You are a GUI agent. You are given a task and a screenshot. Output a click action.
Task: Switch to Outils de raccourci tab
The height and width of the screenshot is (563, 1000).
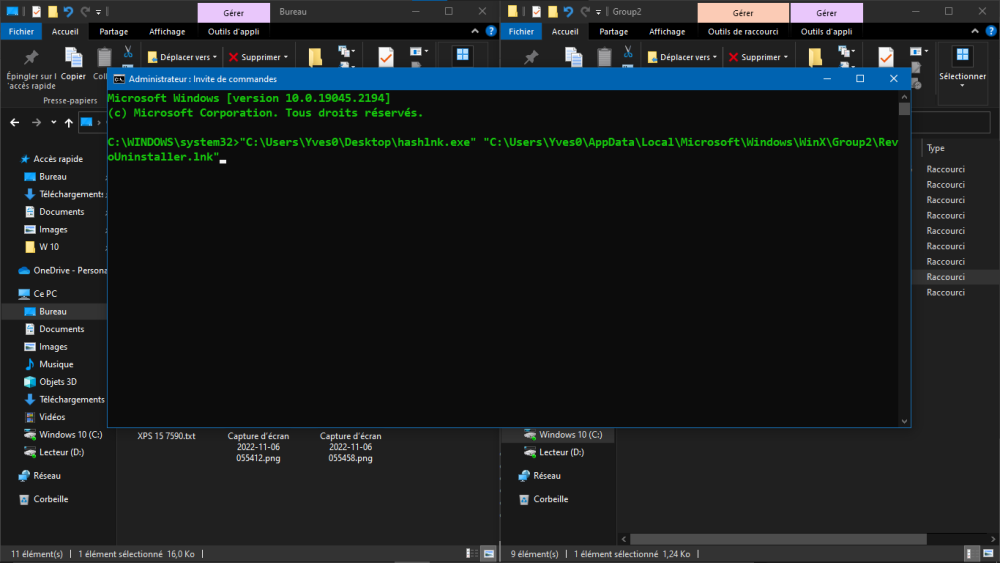point(743,32)
